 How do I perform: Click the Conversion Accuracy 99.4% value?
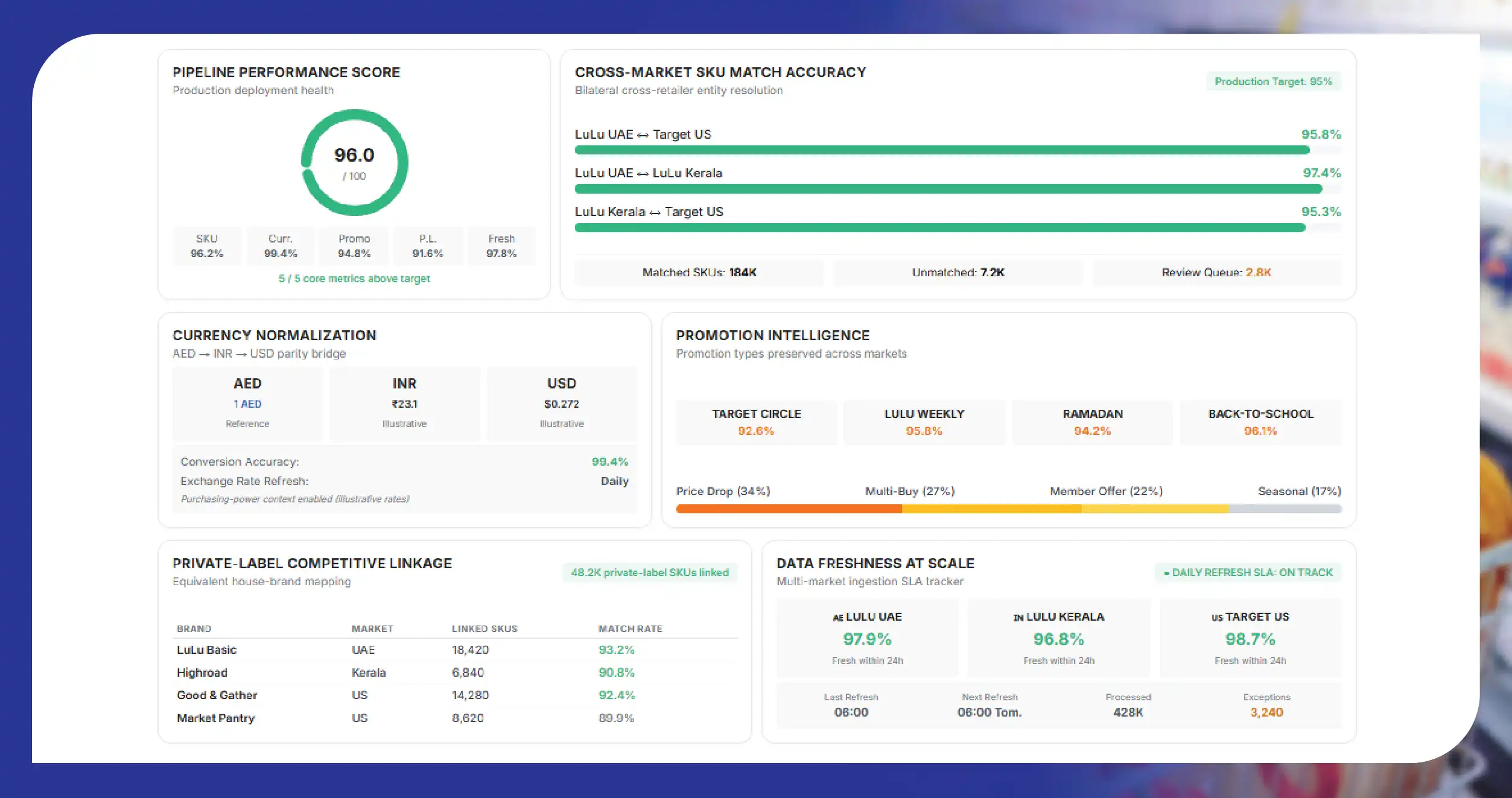pos(609,461)
